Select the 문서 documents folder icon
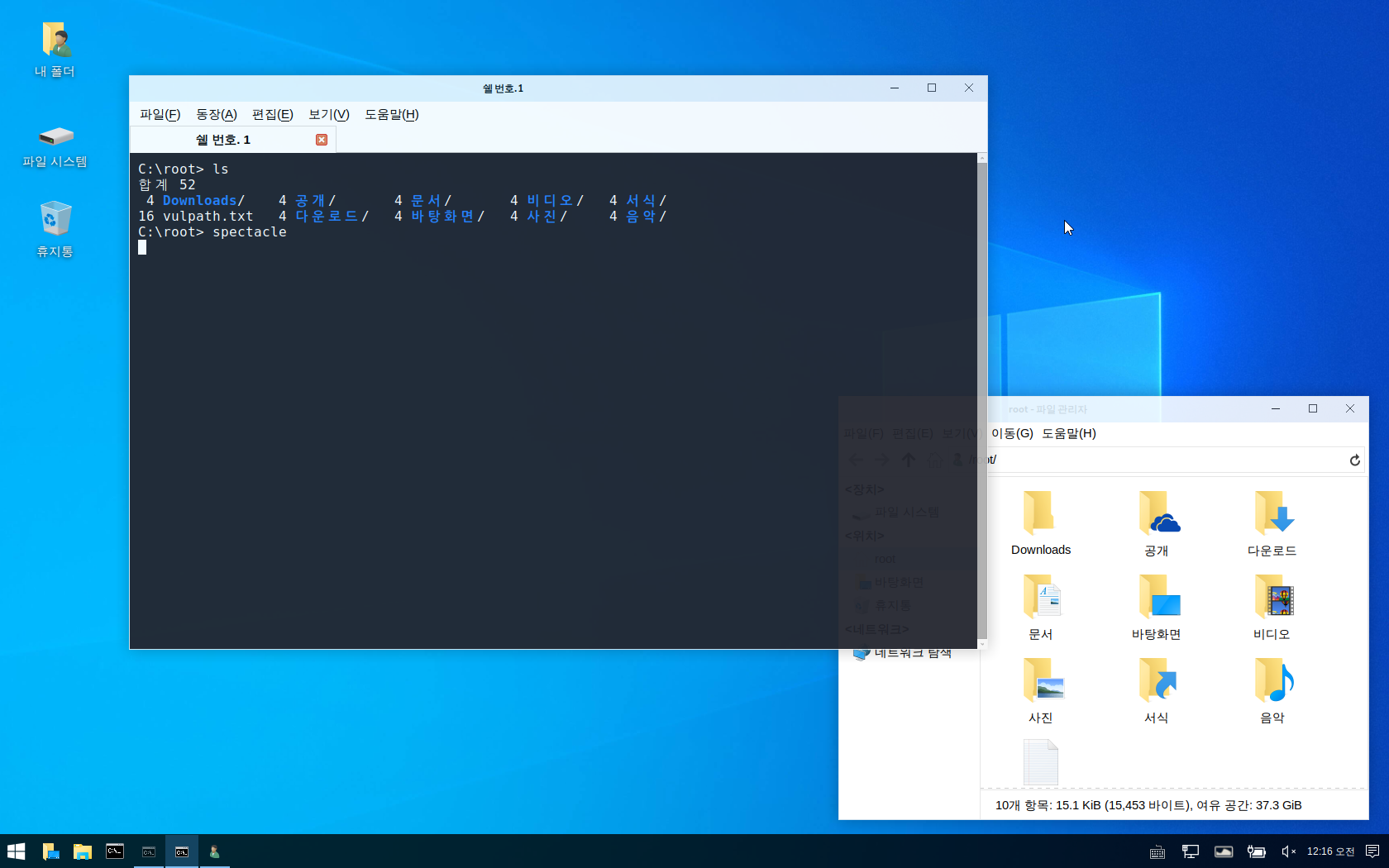The height and width of the screenshot is (868, 1389). pos(1041,608)
